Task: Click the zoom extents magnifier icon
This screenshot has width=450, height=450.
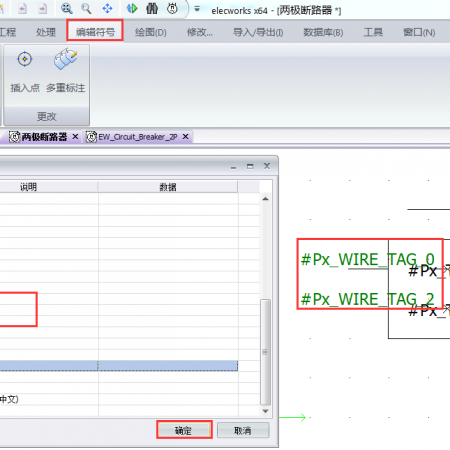Action: tap(67, 8)
